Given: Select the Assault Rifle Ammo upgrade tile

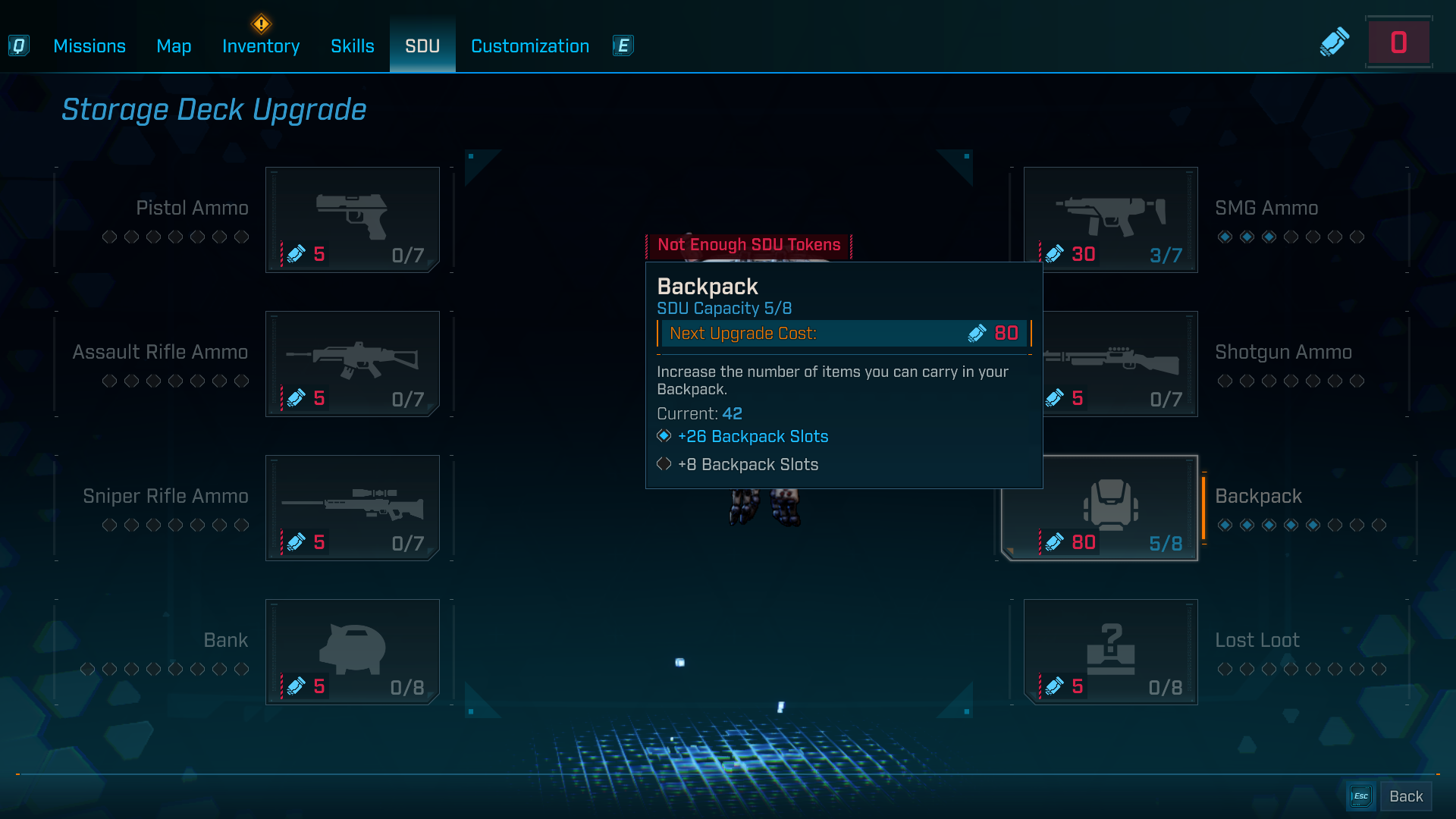Looking at the screenshot, I should 352,364.
